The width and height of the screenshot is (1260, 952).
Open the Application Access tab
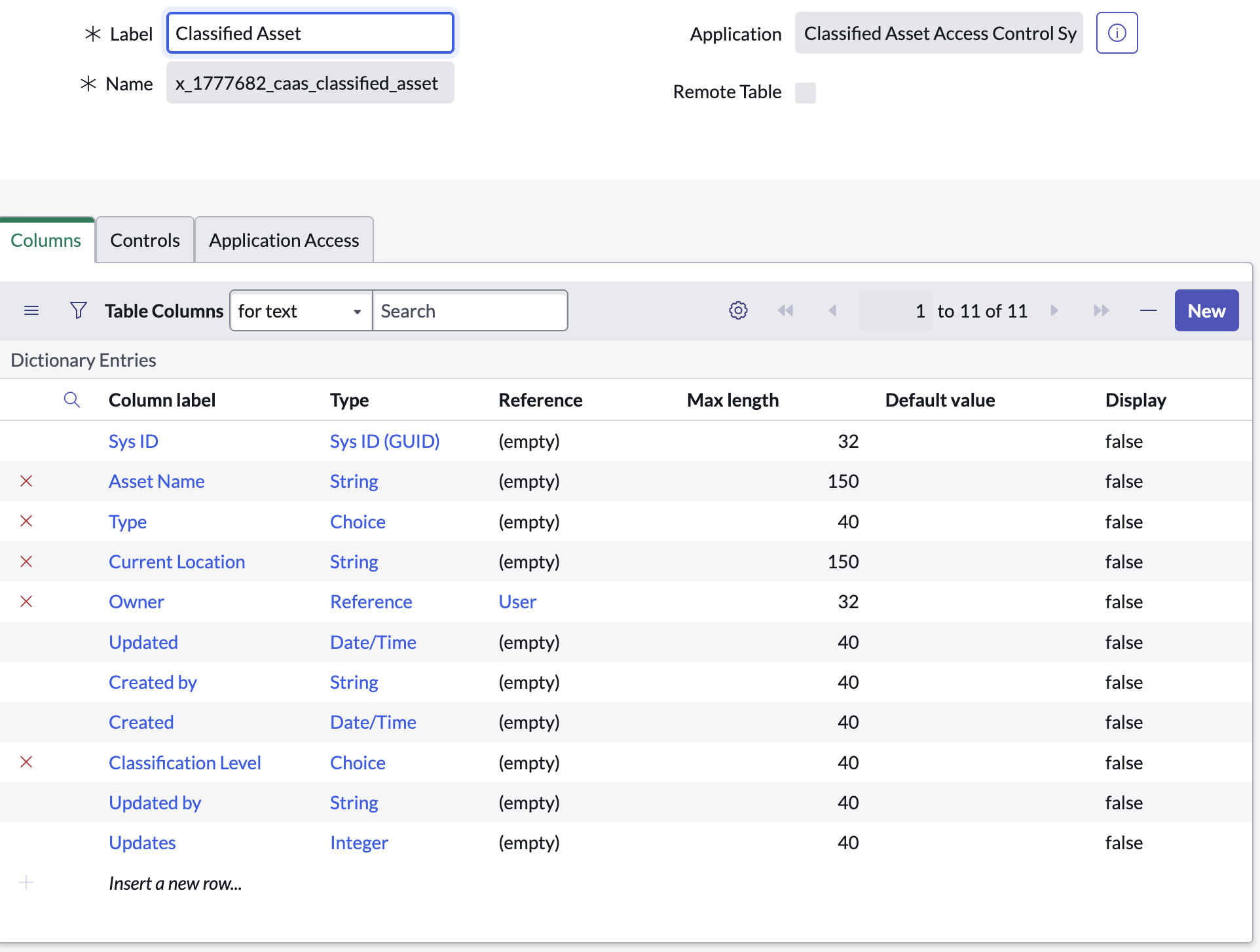pos(284,240)
